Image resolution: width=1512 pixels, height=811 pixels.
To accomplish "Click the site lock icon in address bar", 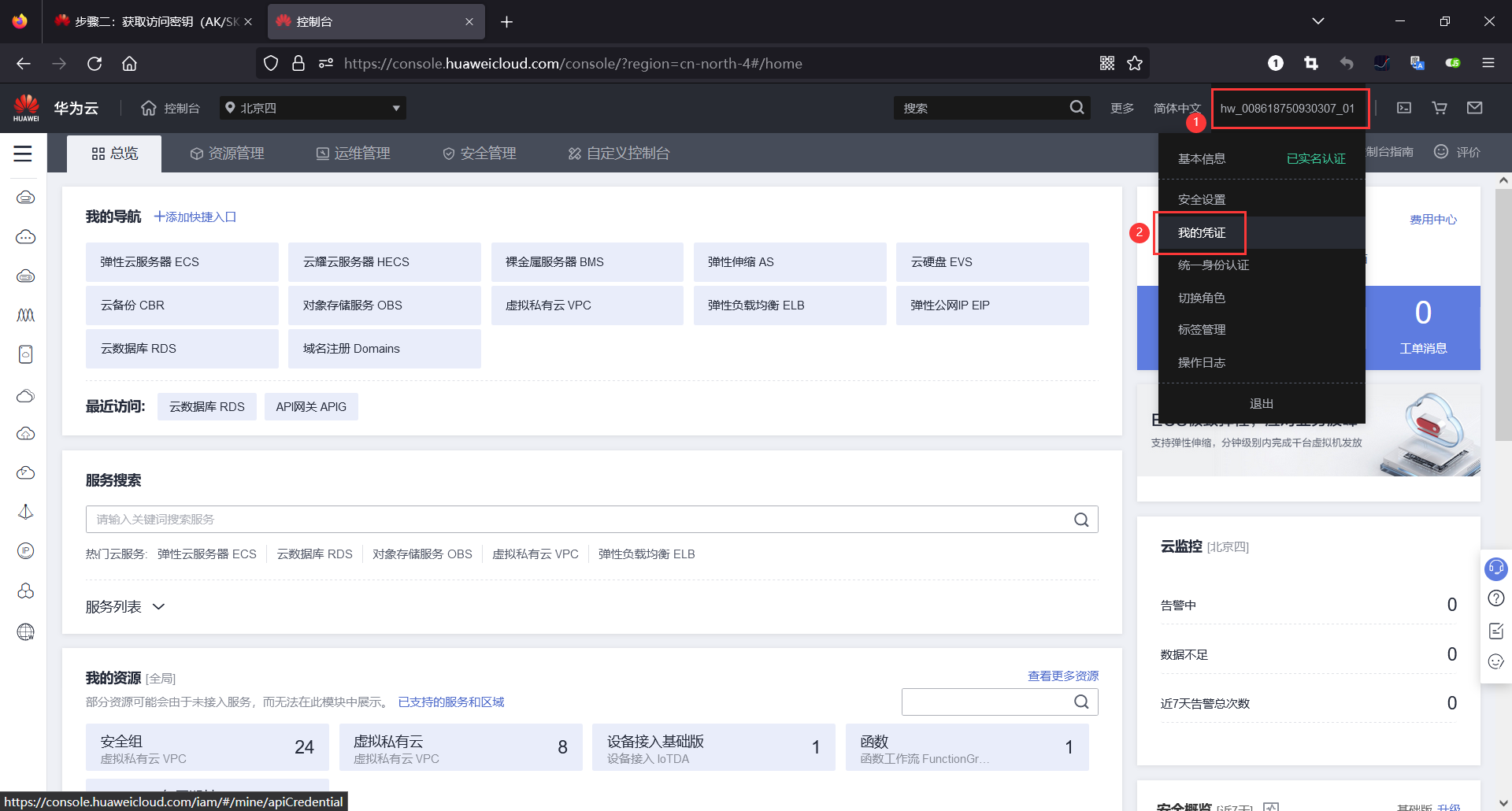I will point(298,64).
